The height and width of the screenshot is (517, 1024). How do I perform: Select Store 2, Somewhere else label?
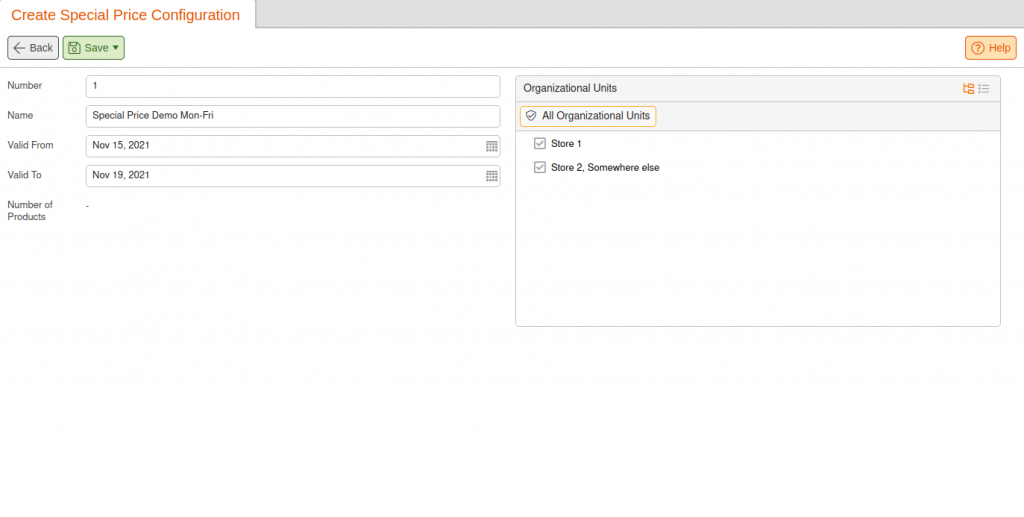click(x=605, y=168)
